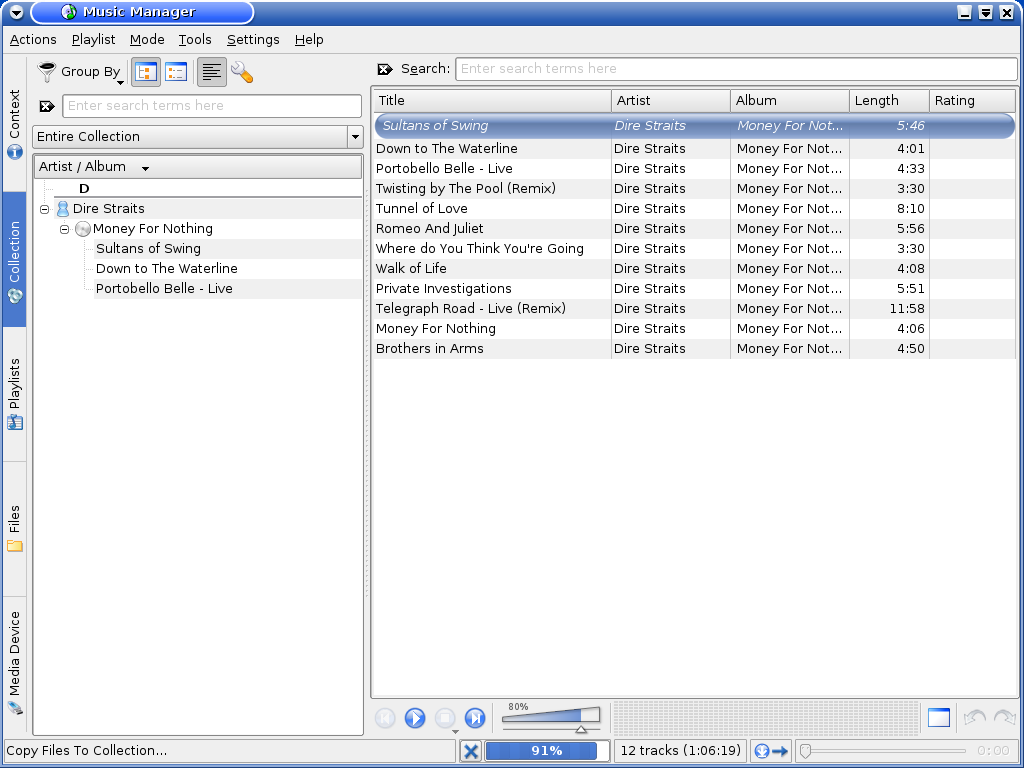Toggle the tree view mode button

[147, 72]
